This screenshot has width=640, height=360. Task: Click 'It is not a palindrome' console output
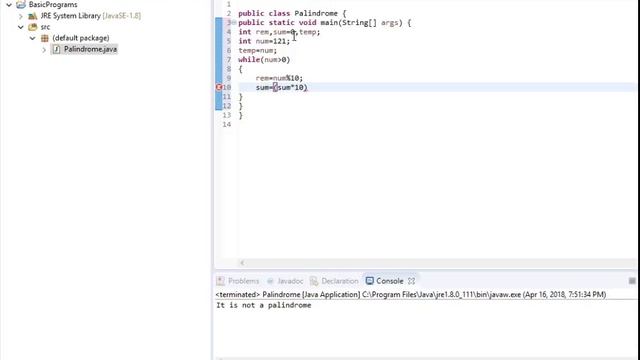264,305
